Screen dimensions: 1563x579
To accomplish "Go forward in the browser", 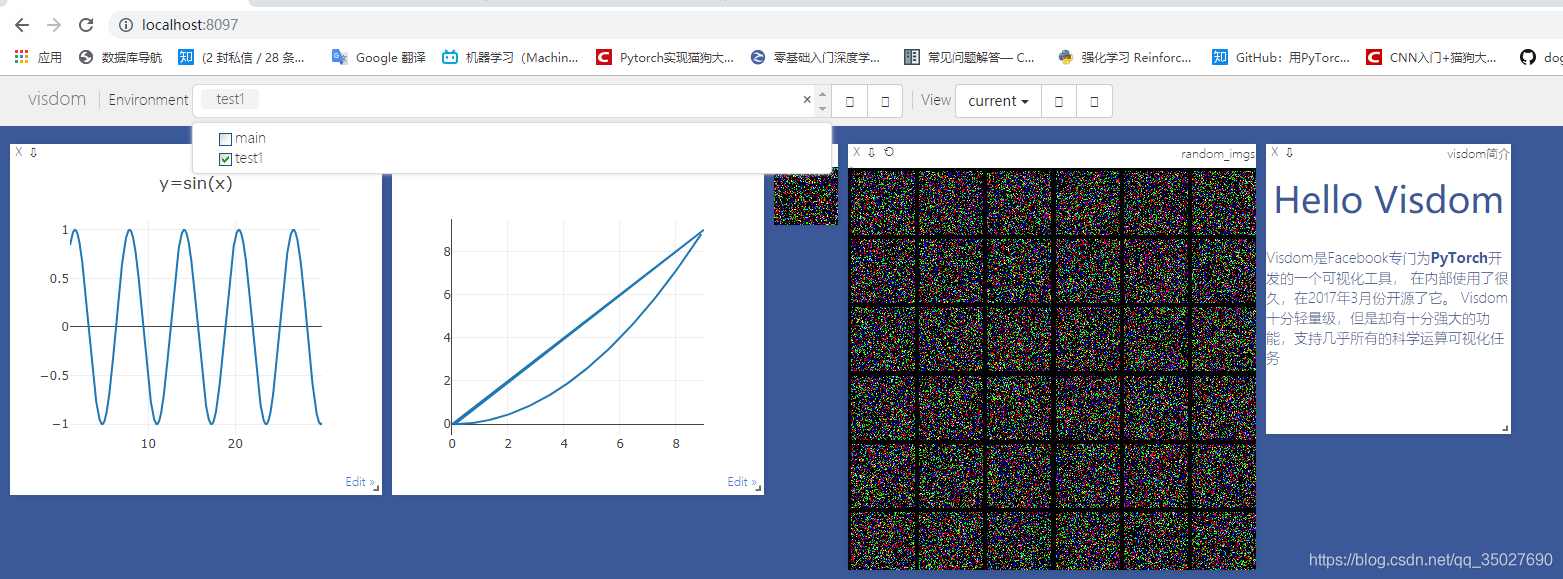I will pyautogui.click(x=54, y=25).
